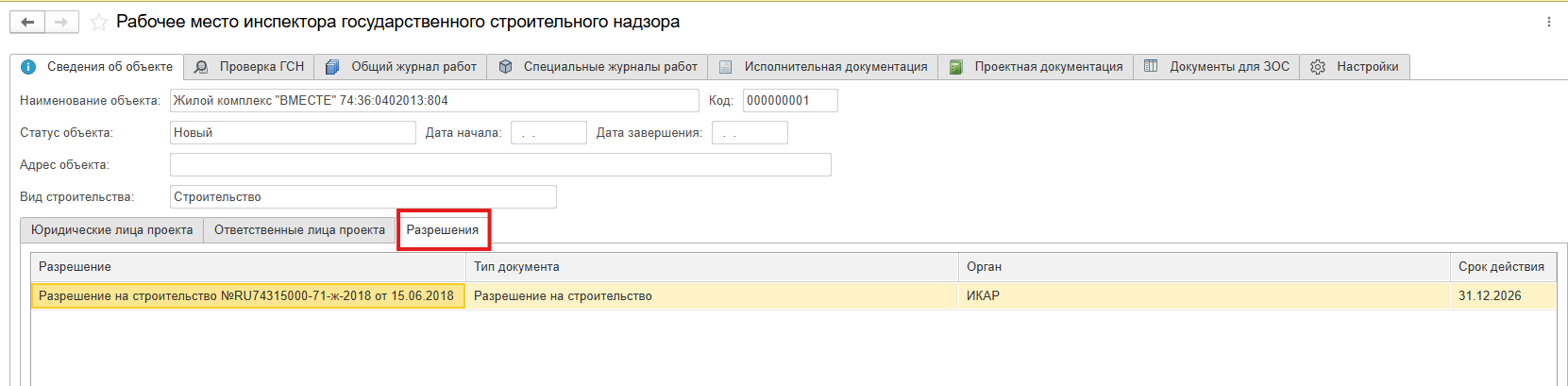This screenshot has height=386, width=1568.
Task: Open the Проверка ГСН tab
Action: [x=249, y=67]
